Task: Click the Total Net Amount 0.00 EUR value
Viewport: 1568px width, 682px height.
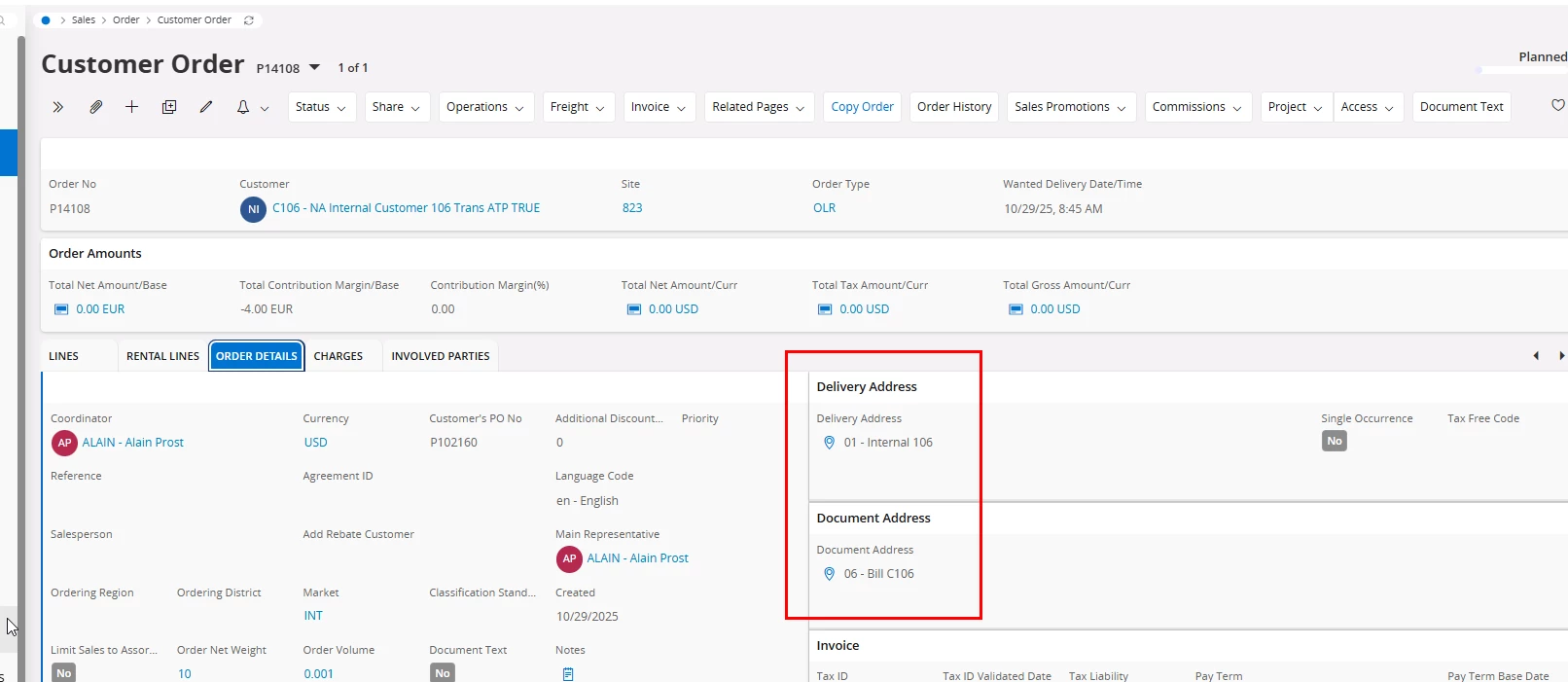Action: coord(100,309)
